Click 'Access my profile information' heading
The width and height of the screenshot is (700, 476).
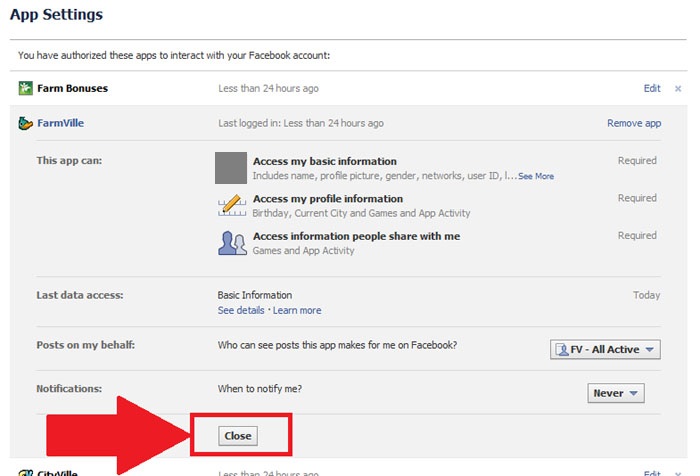coord(328,199)
